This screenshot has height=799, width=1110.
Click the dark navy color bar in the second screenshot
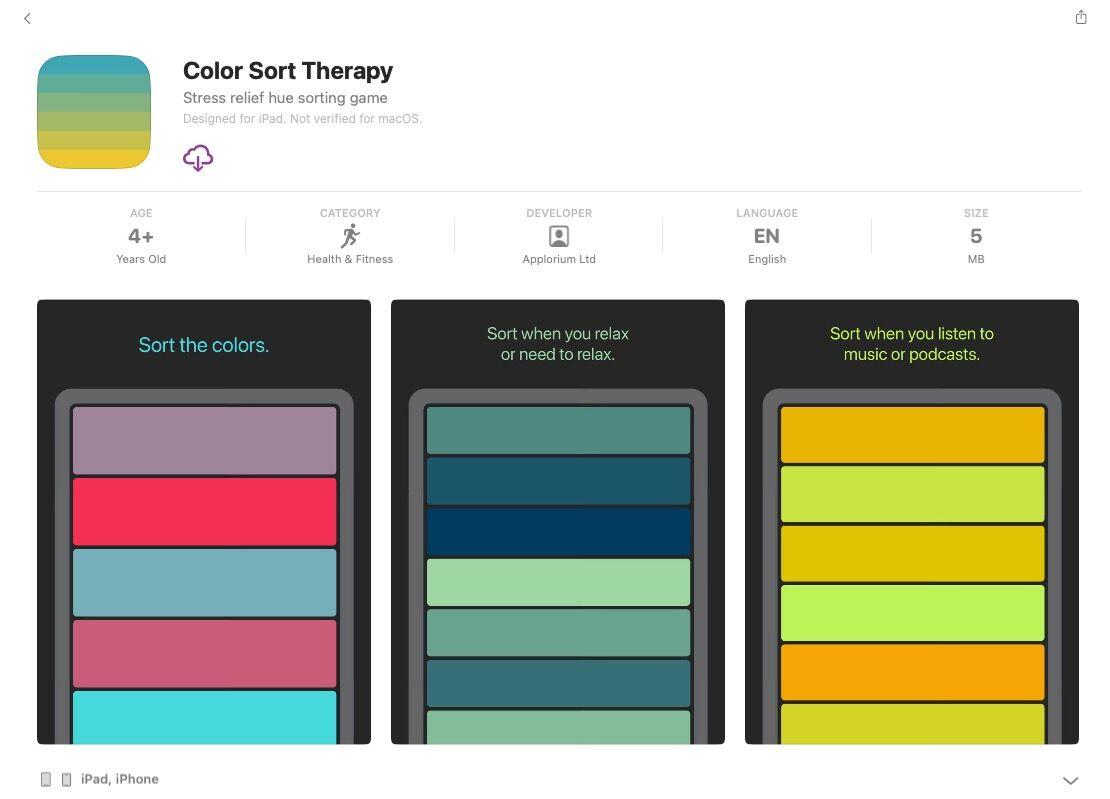point(558,531)
